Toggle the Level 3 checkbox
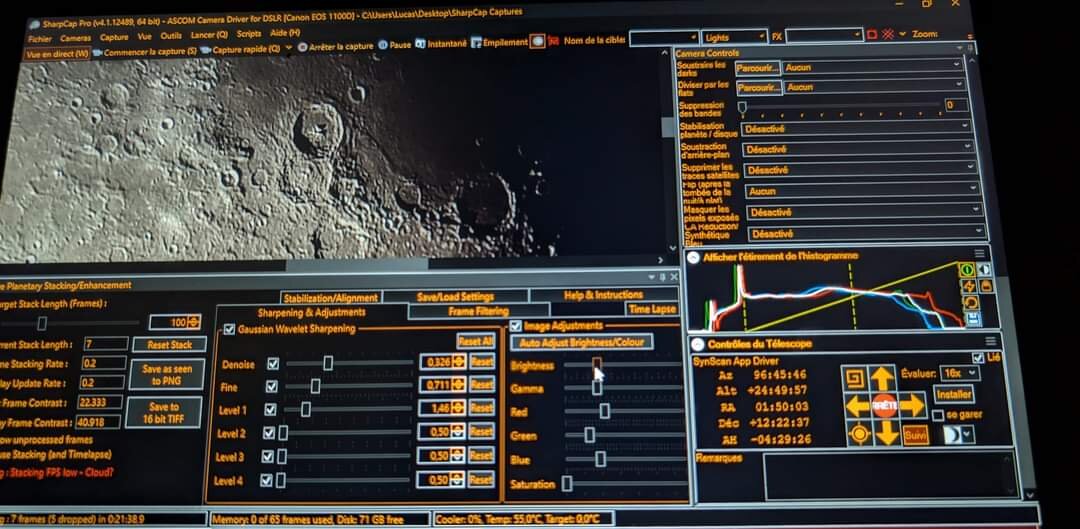 pyautogui.click(x=268, y=457)
